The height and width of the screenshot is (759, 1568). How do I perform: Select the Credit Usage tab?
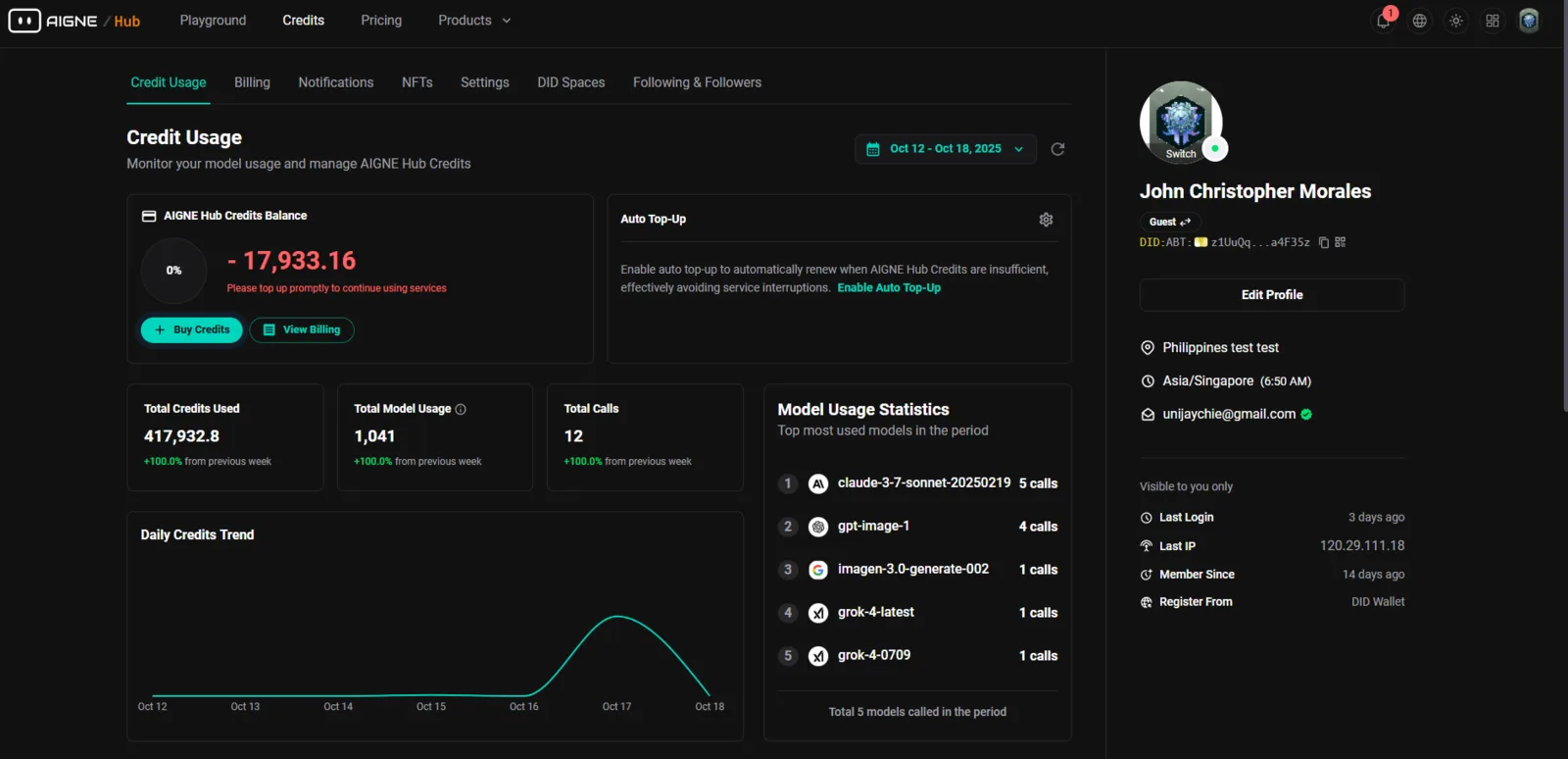[x=169, y=82]
